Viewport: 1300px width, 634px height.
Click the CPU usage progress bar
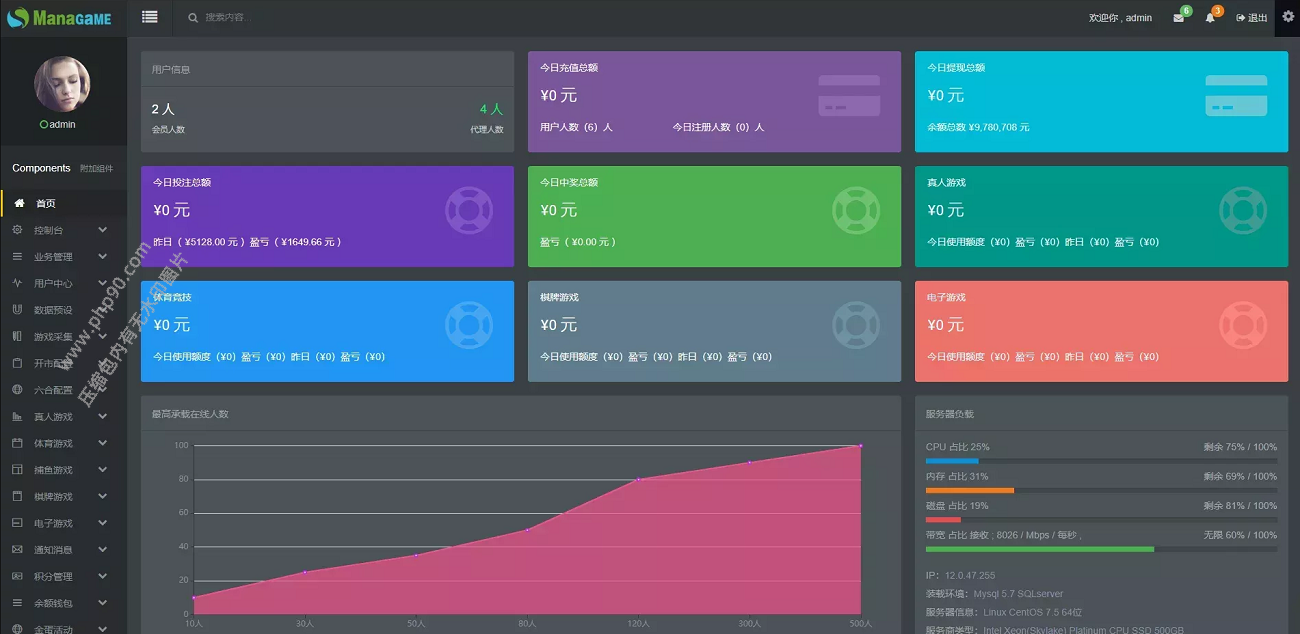(1101, 461)
